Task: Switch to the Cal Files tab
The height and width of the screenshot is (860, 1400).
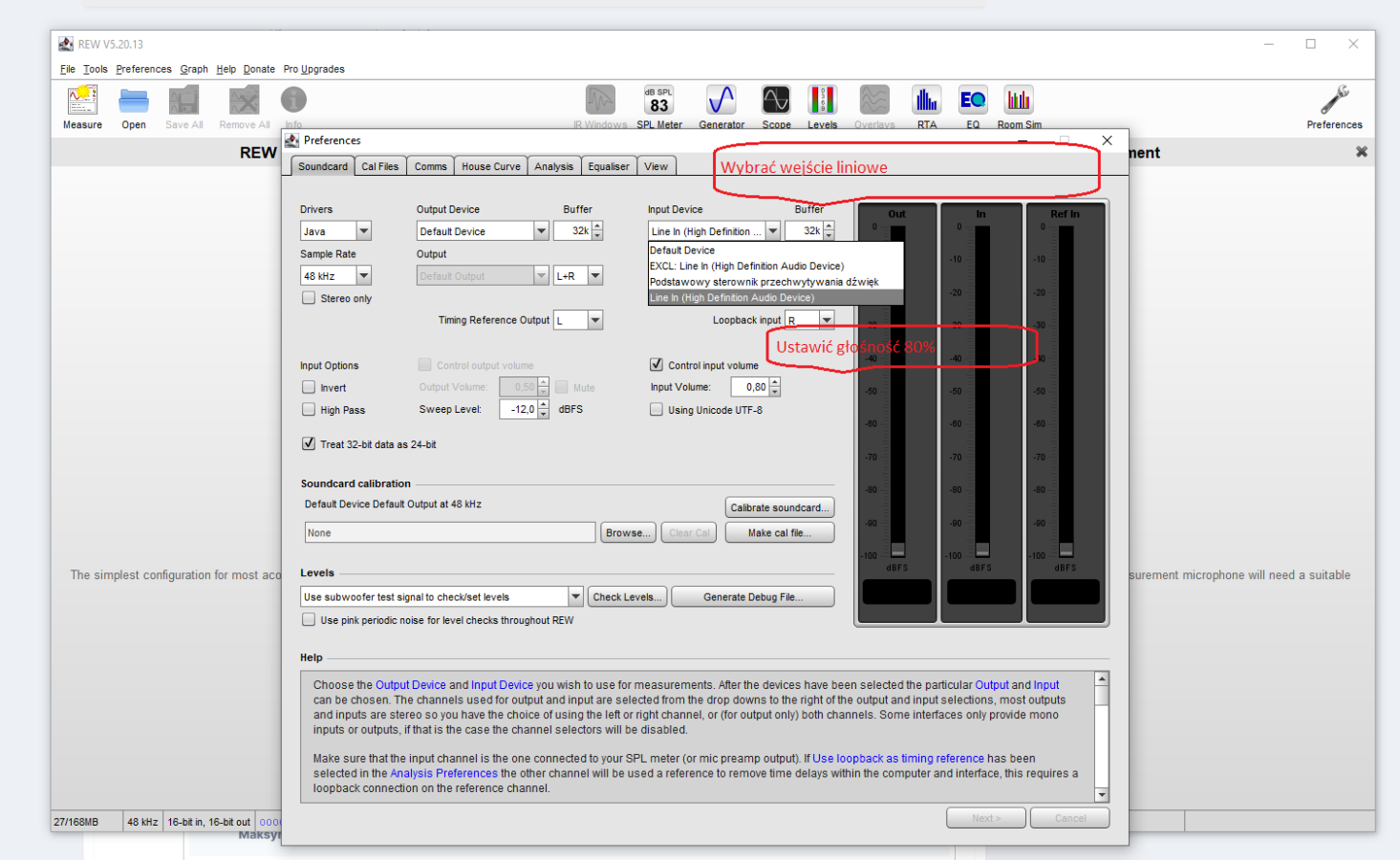Action: (x=380, y=166)
